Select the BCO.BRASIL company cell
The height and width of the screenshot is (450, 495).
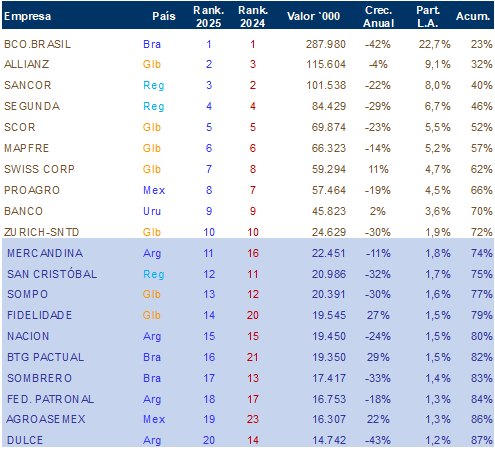37,44
